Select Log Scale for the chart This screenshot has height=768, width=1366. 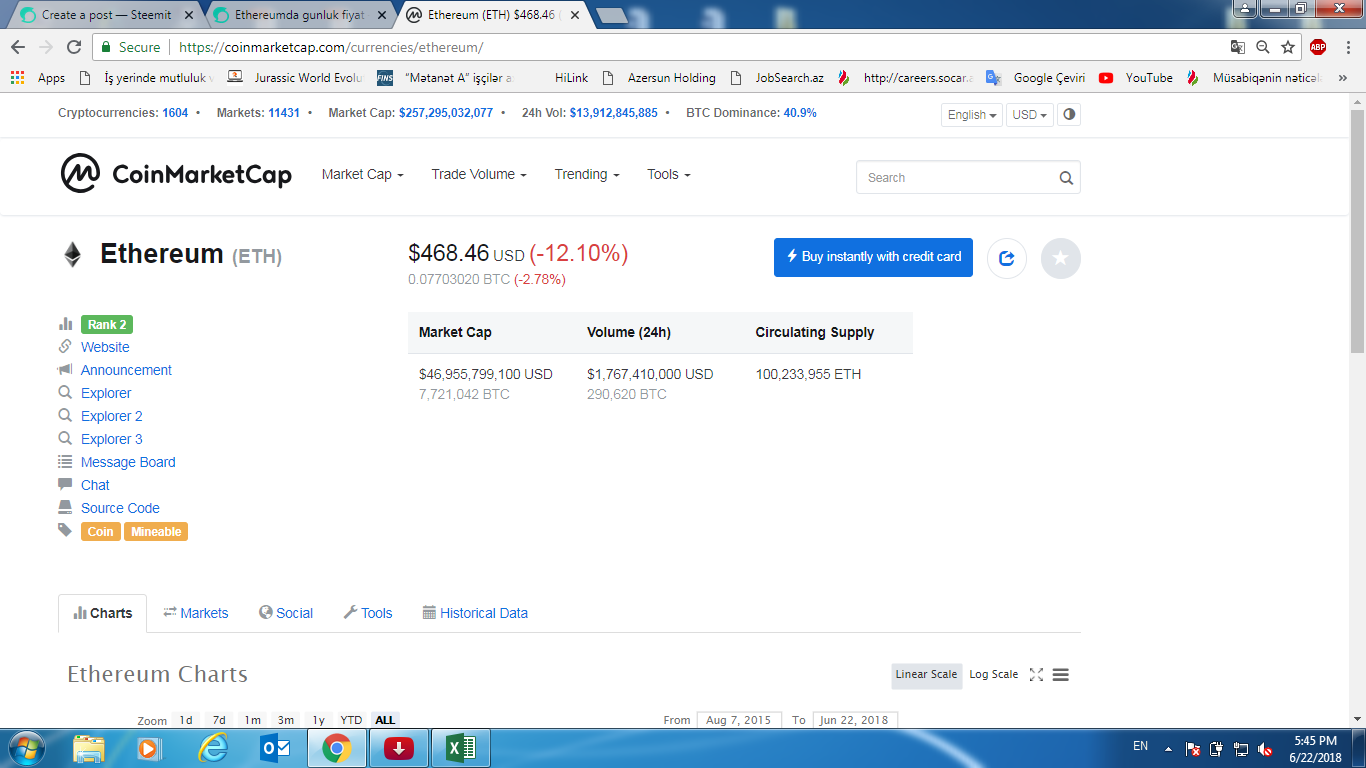click(993, 675)
